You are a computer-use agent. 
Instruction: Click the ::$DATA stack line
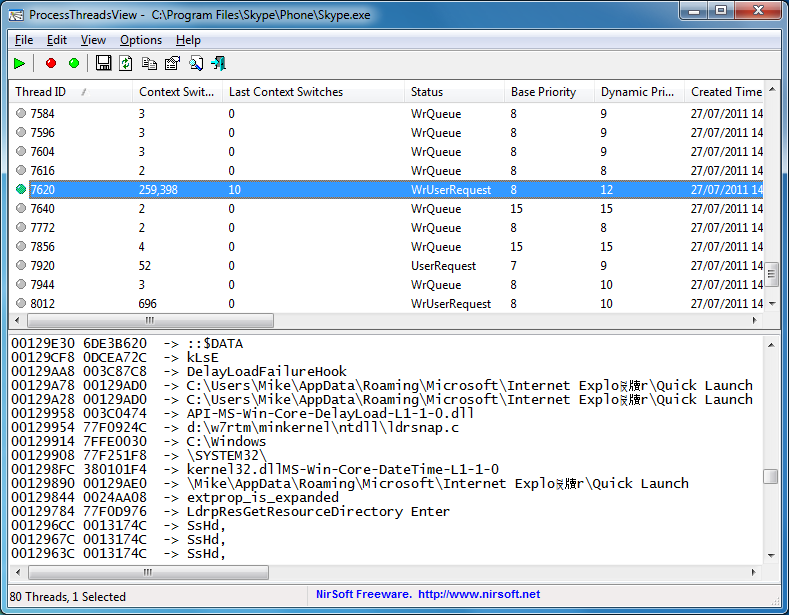pos(127,343)
